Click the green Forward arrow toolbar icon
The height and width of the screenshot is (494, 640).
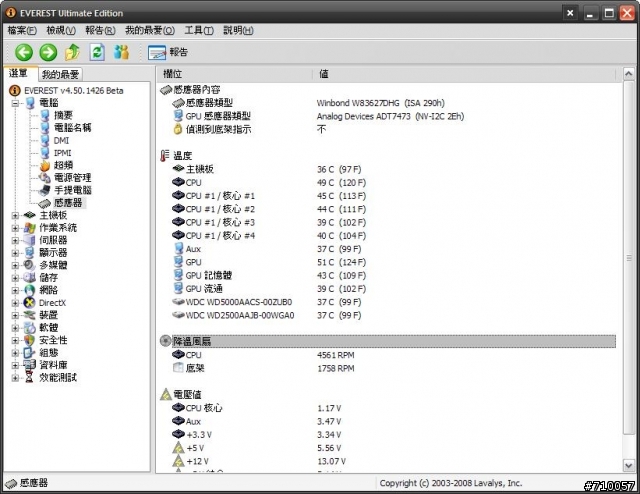pyautogui.click(x=48, y=52)
